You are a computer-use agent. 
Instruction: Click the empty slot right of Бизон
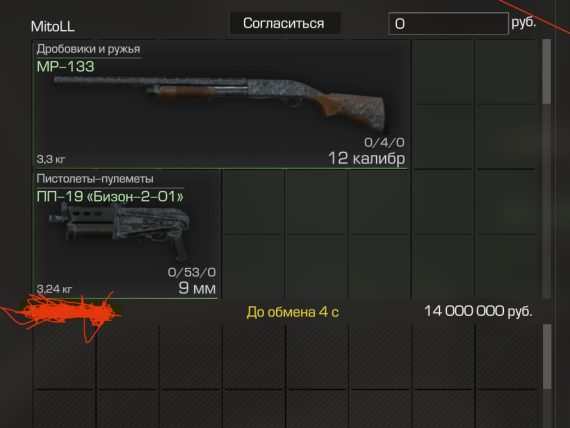pyautogui.click(x=253, y=202)
